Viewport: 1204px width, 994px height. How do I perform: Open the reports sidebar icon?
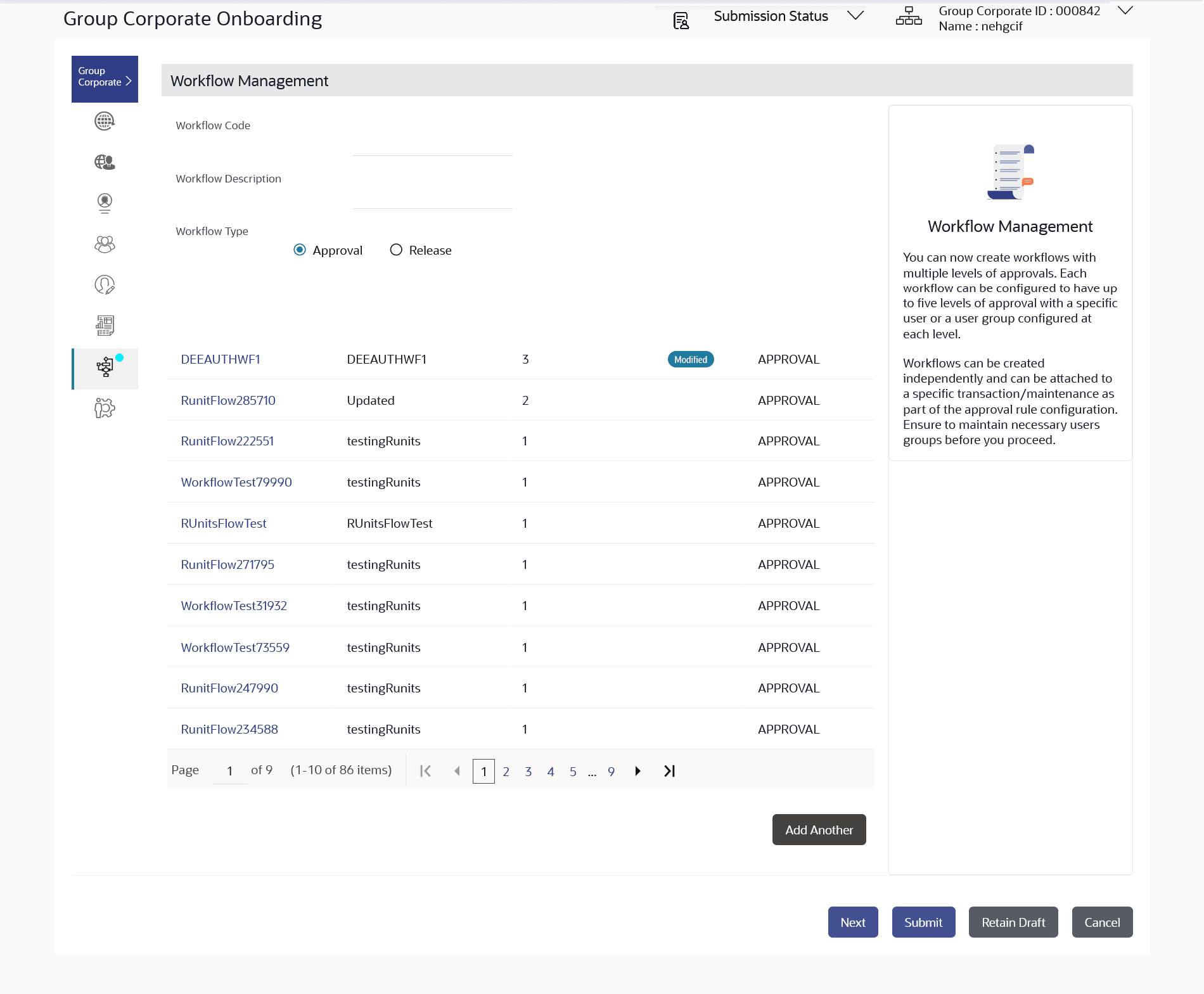(x=105, y=326)
